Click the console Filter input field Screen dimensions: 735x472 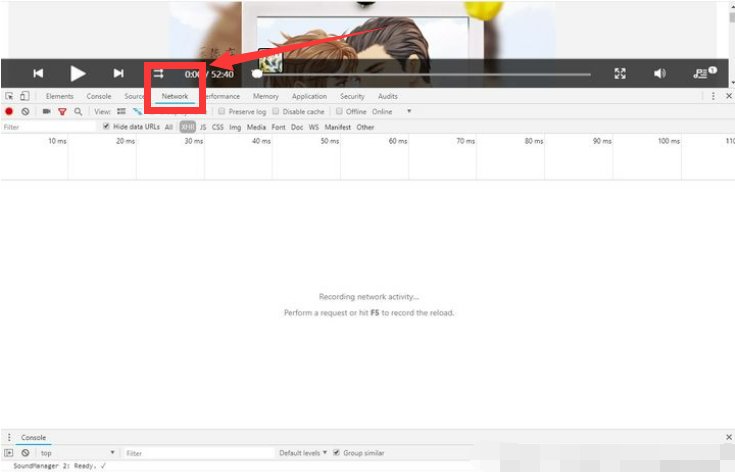pos(198,453)
